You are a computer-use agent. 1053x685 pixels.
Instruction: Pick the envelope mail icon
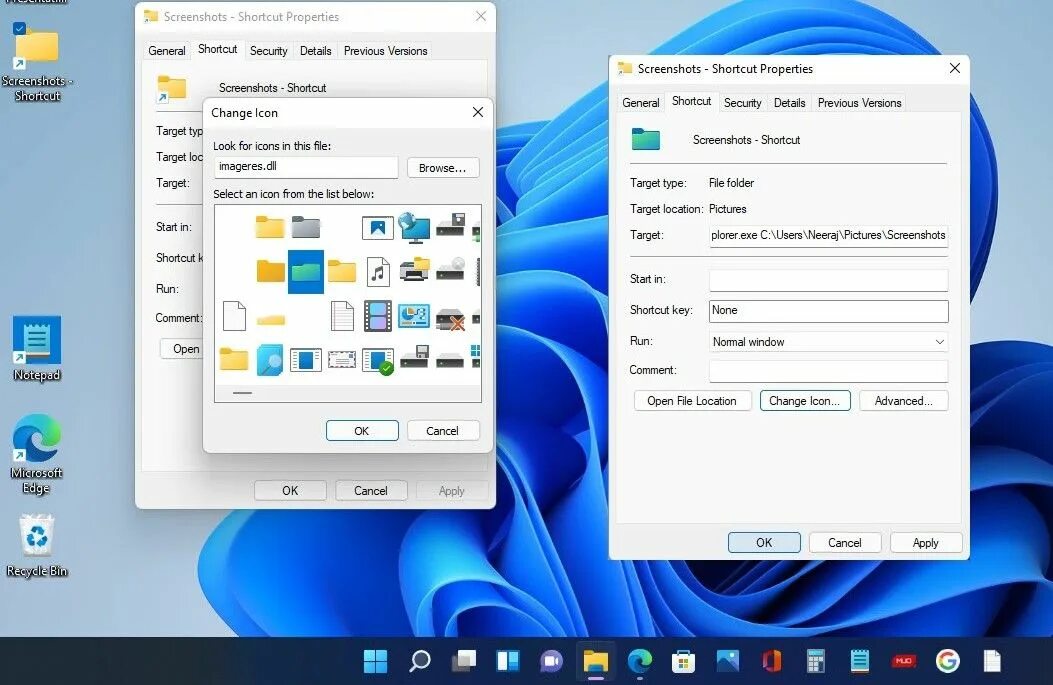[342, 361]
